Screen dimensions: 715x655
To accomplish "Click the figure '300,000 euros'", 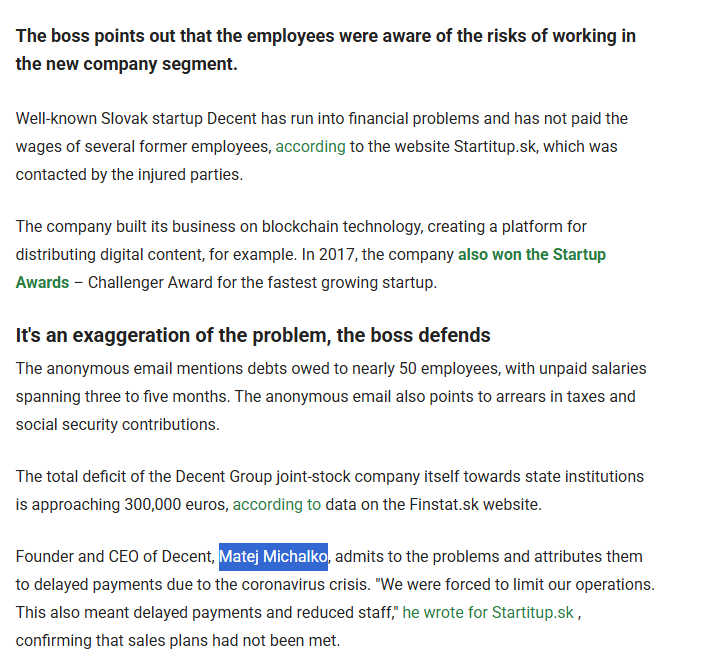I will click(176, 504).
